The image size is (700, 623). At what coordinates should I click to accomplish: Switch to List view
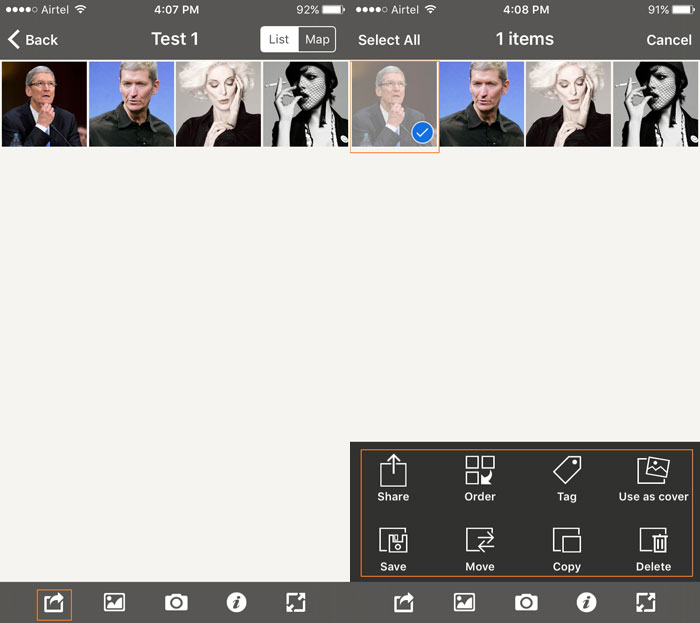279,40
